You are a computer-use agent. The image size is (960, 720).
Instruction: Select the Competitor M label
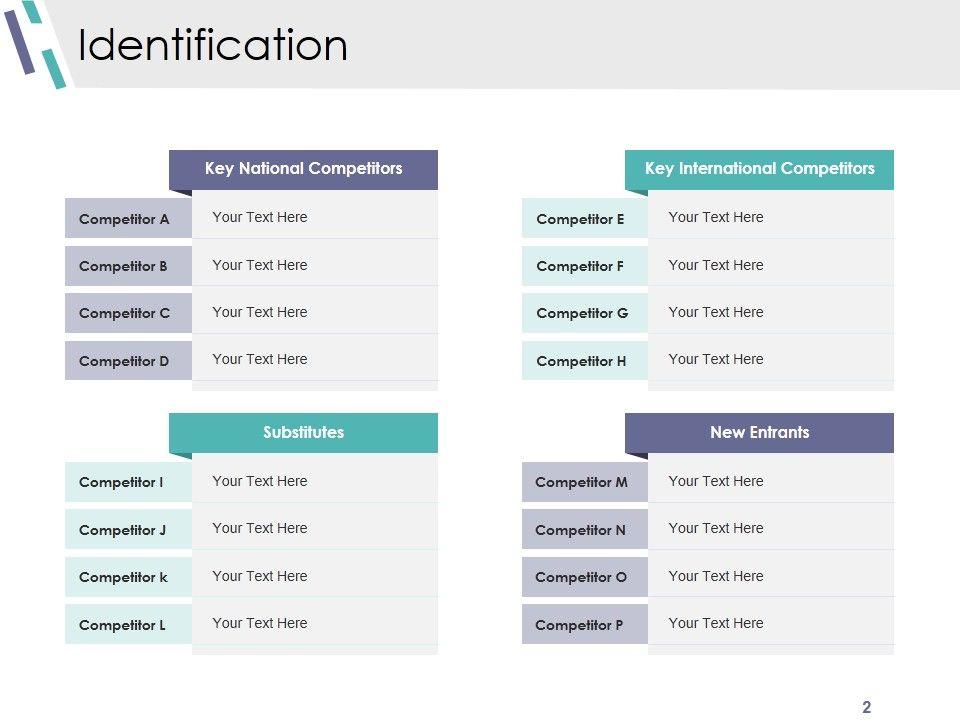pos(582,482)
